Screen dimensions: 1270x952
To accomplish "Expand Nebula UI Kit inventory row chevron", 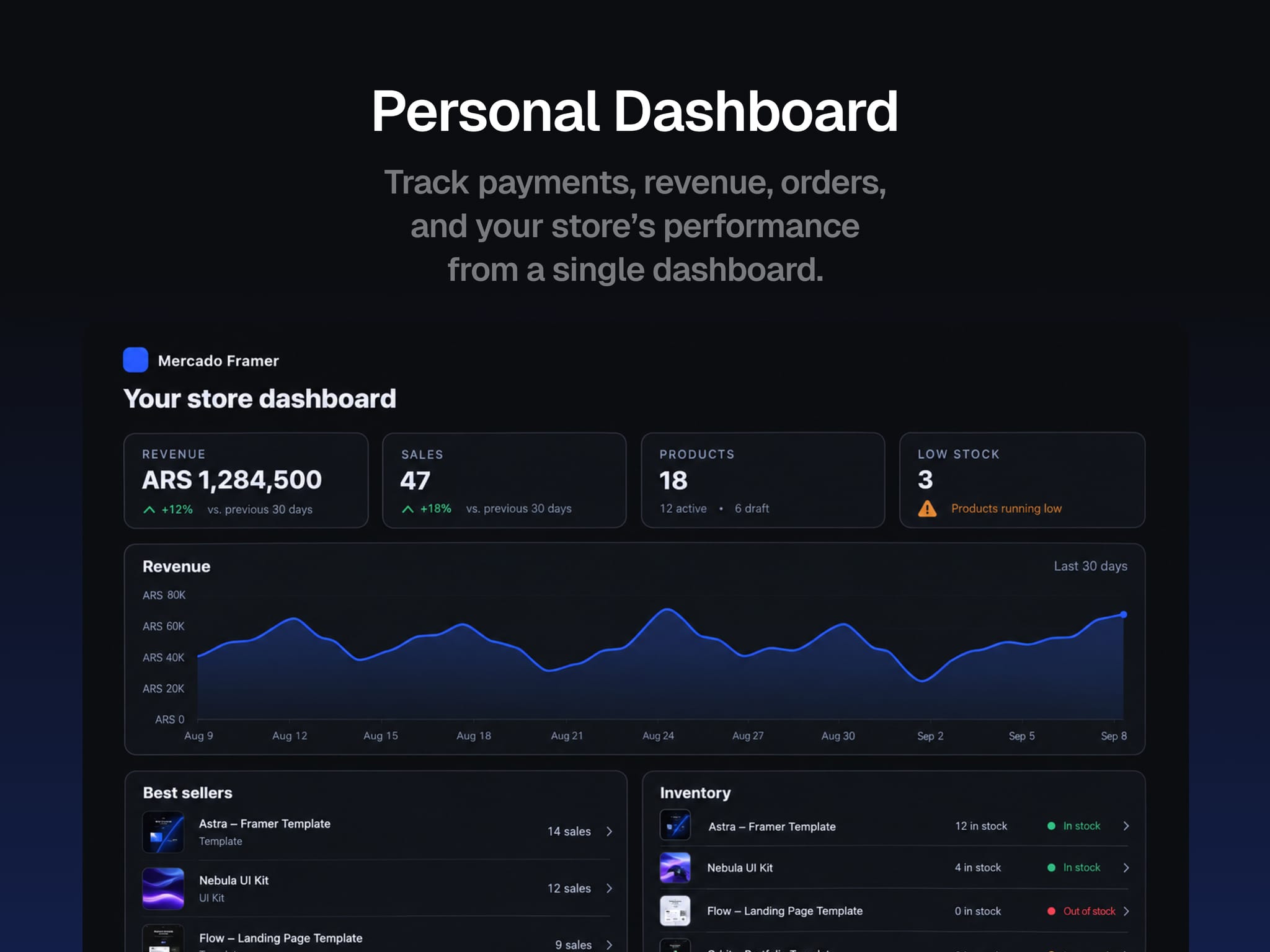I will point(1126,867).
